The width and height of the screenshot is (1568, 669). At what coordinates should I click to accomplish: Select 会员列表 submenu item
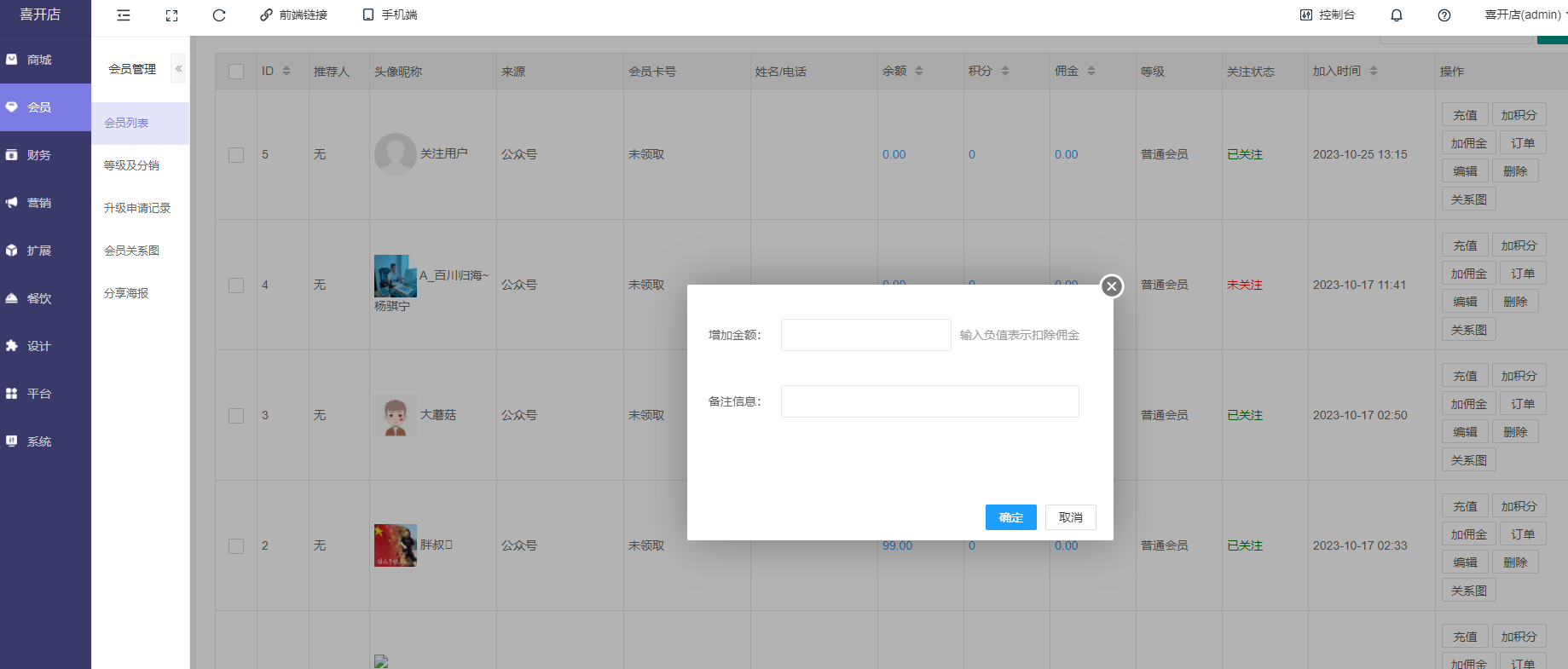pos(141,124)
